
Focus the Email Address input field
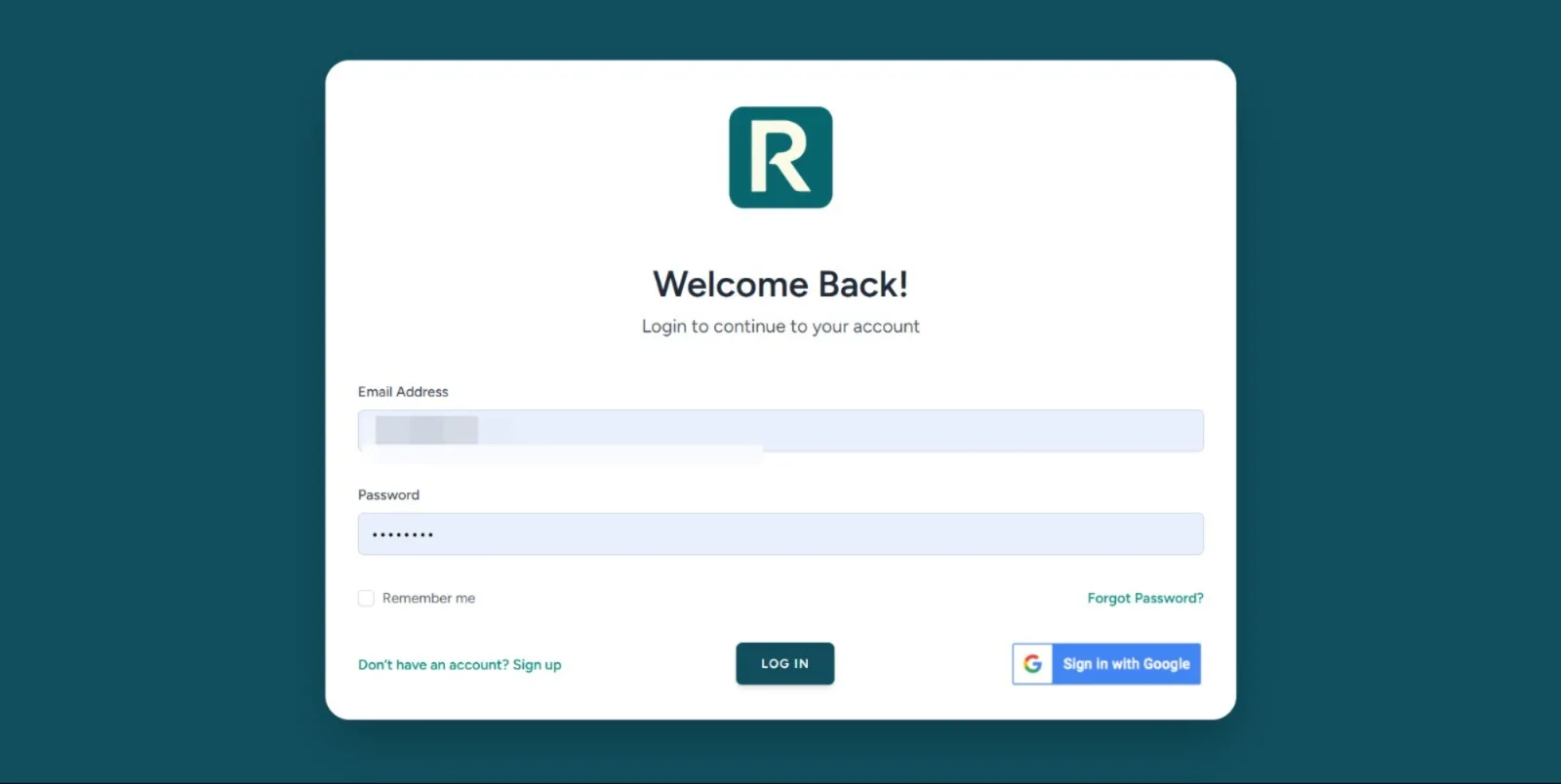pyautogui.click(x=780, y=431)
